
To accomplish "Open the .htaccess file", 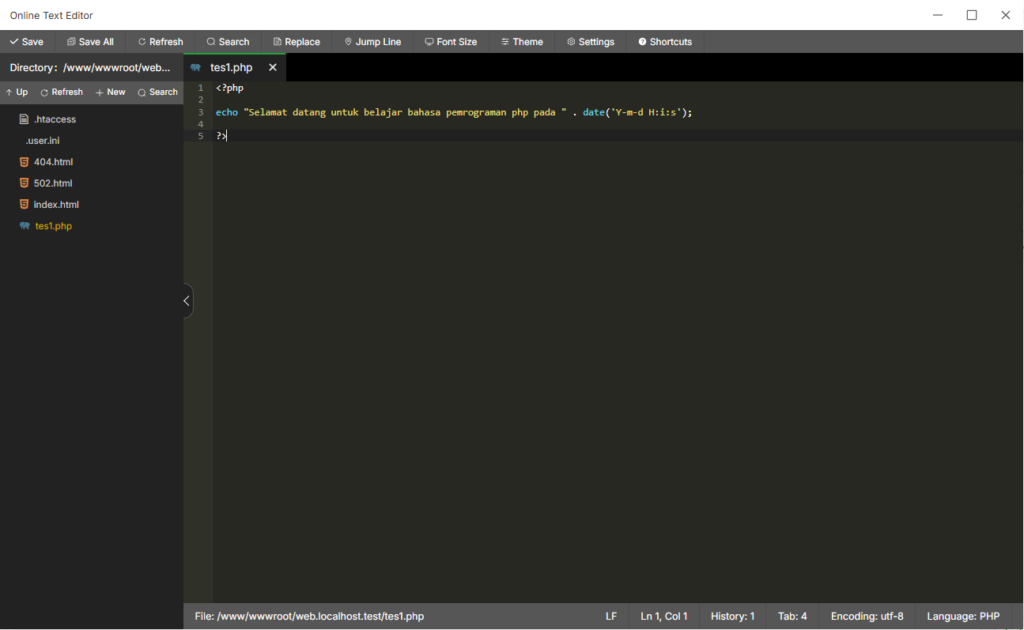I will 54,120.
